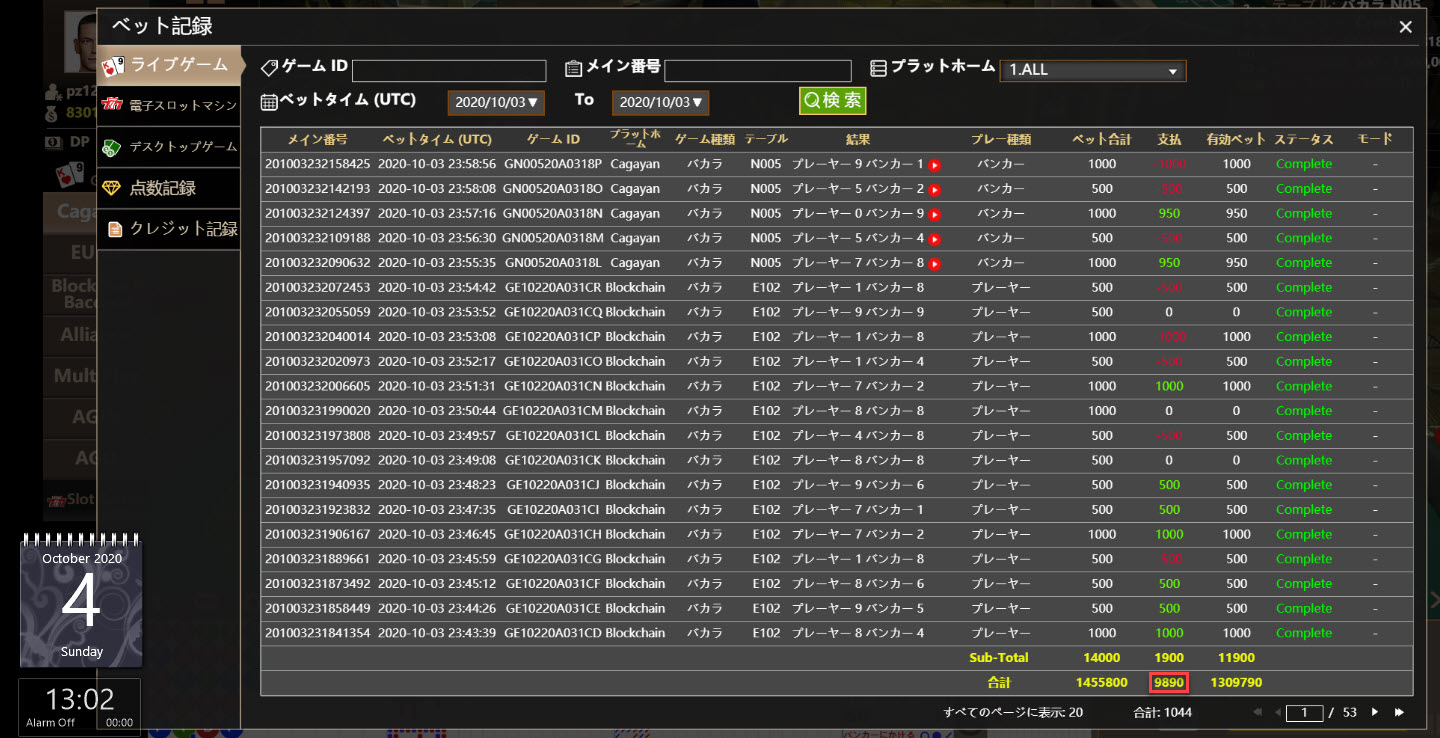Click game ID GE10220A031CN
Image resolution: width=1440 pixels, height=738 pixels.
[x=553, y=386]
